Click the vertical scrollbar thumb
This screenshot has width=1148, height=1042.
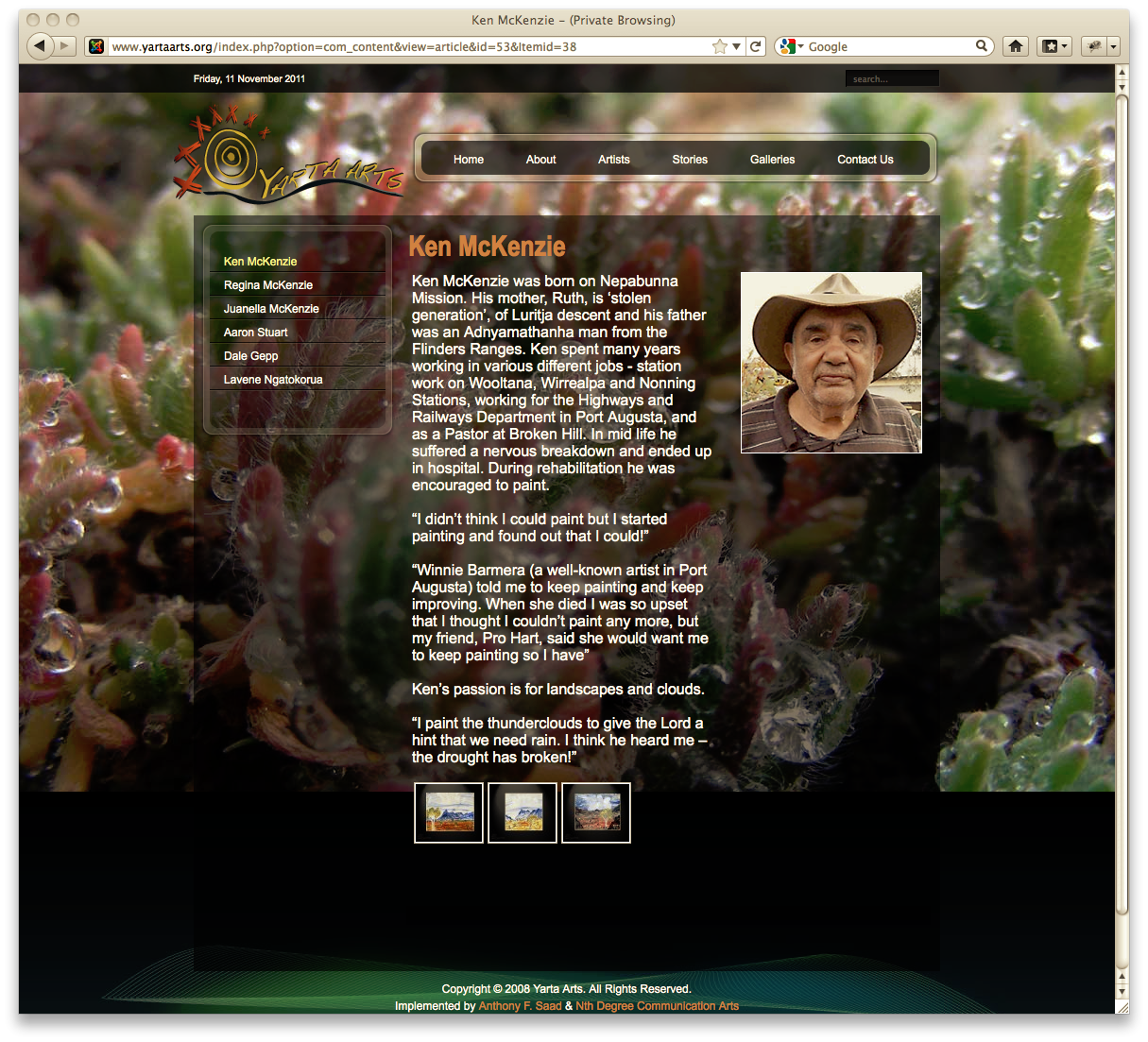pos(1122,503)
